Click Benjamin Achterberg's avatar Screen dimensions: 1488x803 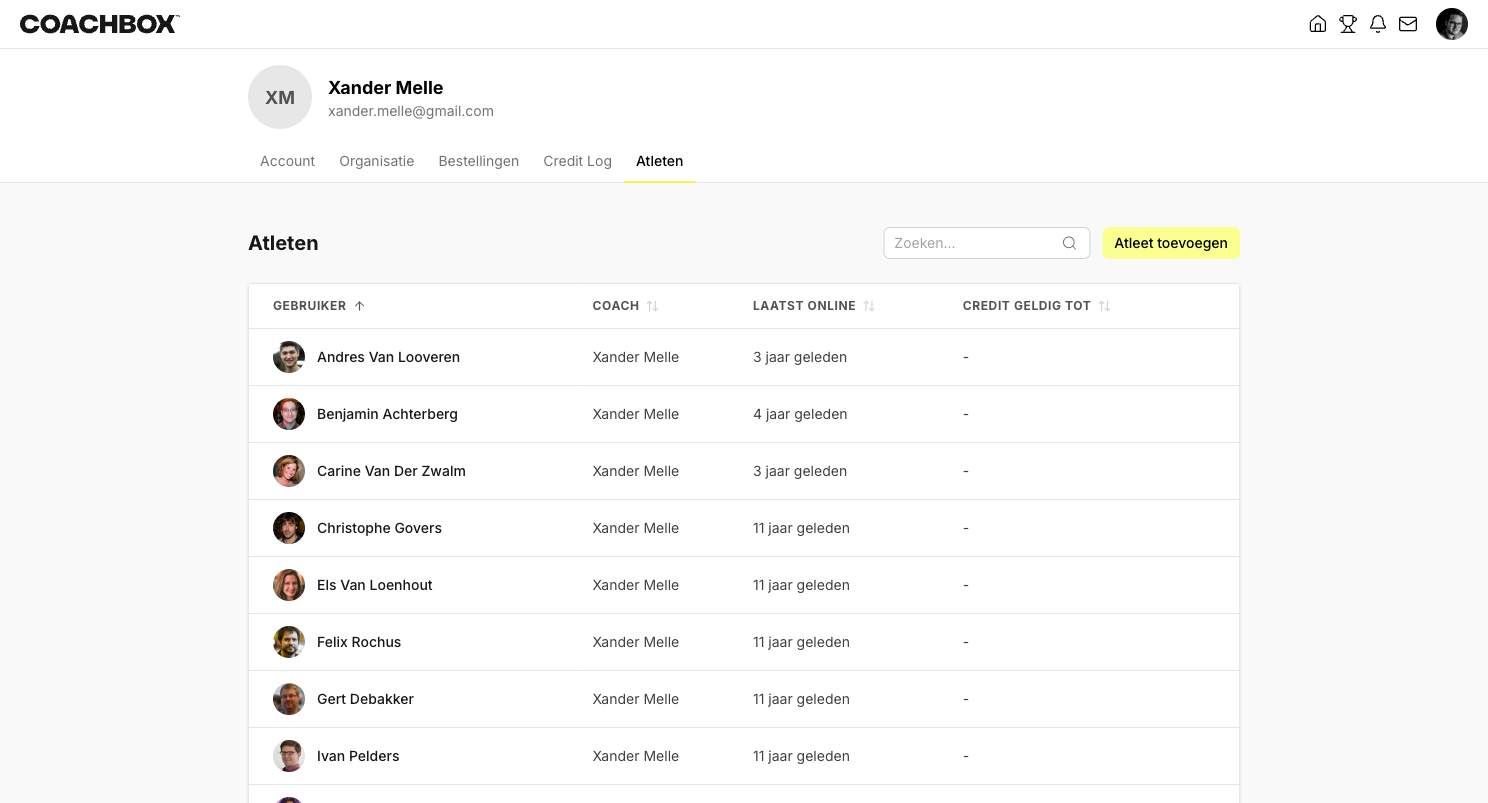pyautogui.click(x=289, y=414)
